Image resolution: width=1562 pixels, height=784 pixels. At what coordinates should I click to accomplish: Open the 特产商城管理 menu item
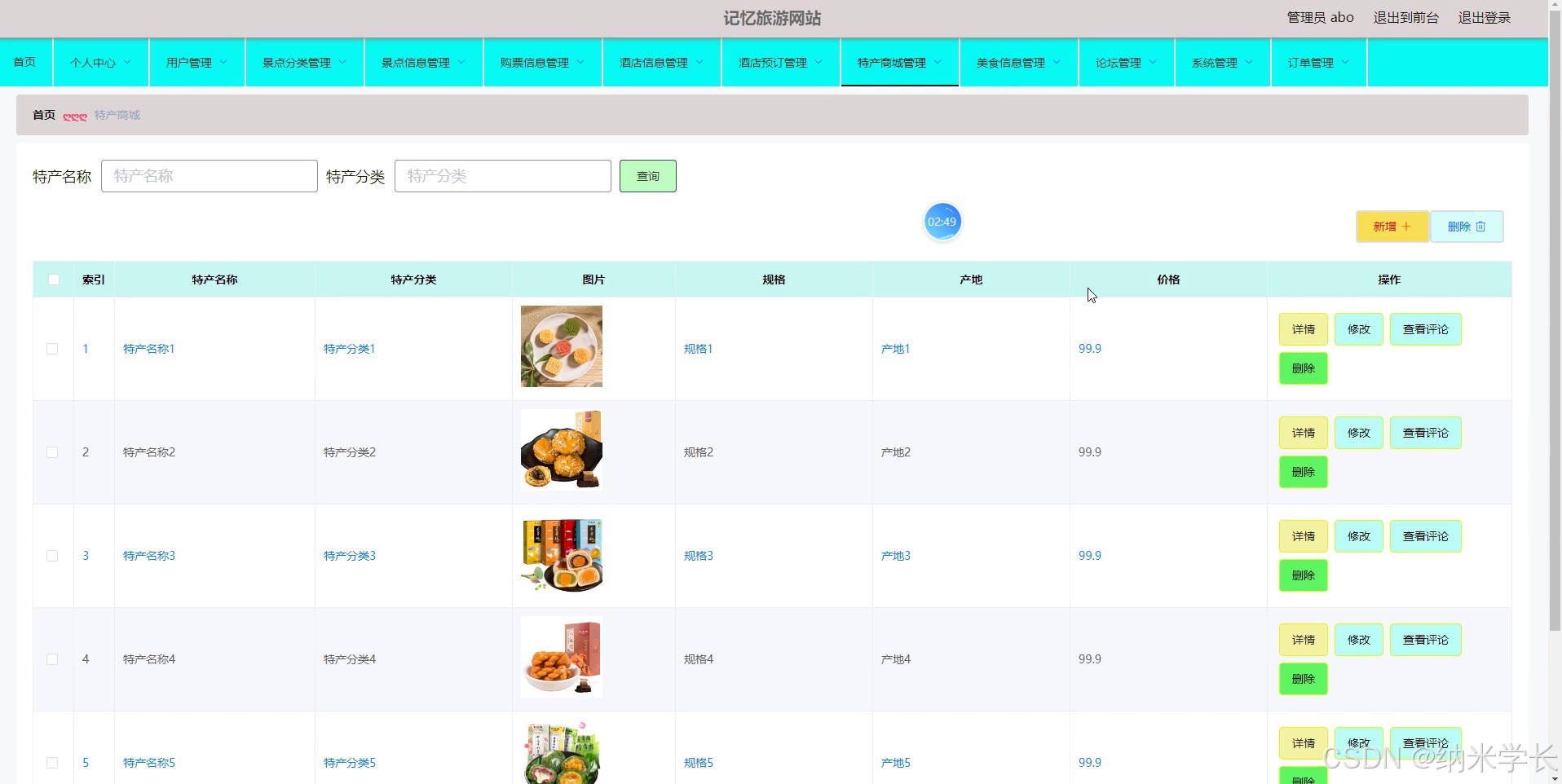(900, 62)
